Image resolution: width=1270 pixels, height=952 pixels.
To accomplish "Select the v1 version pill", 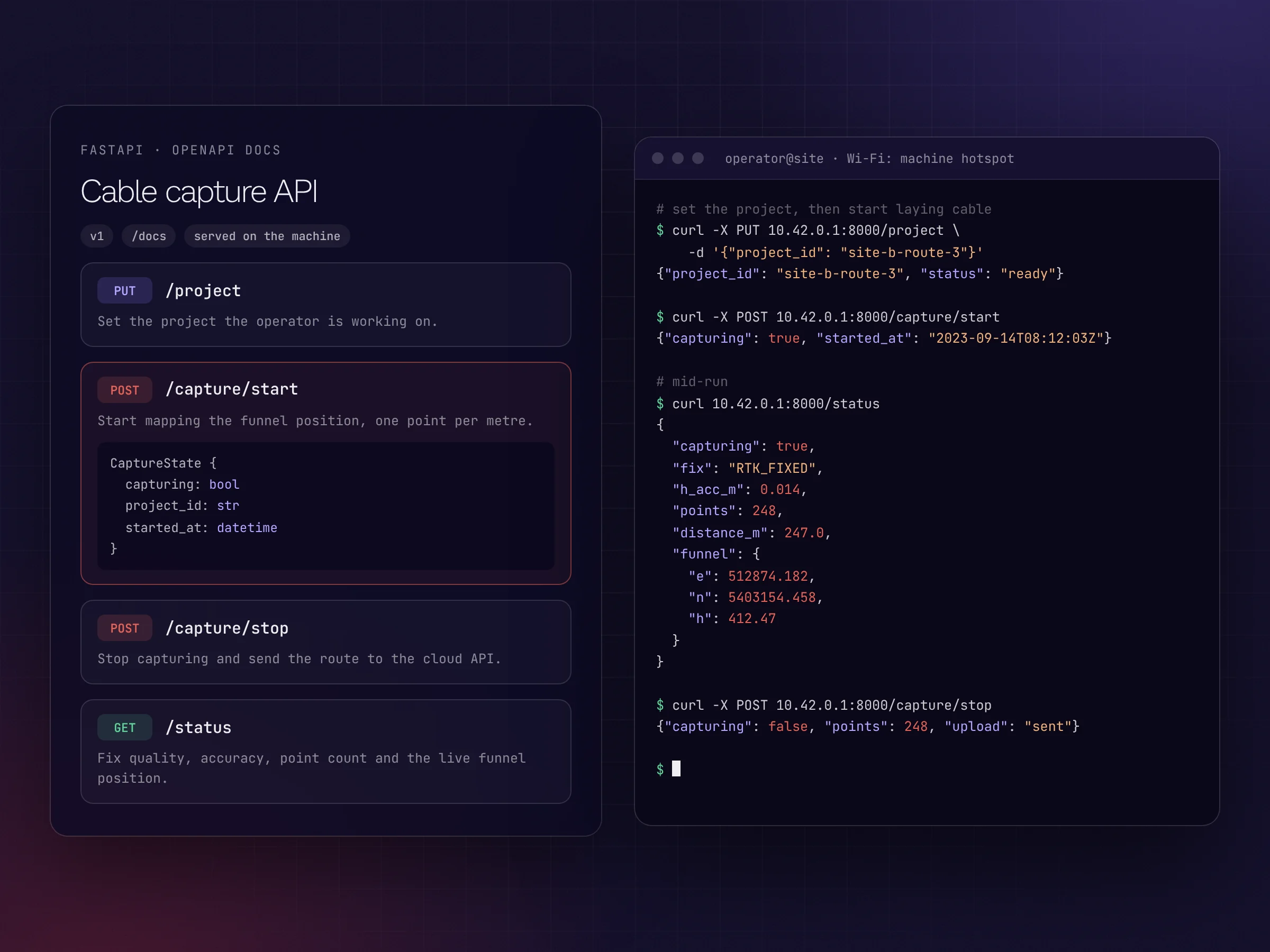I will tap(97, 236).
